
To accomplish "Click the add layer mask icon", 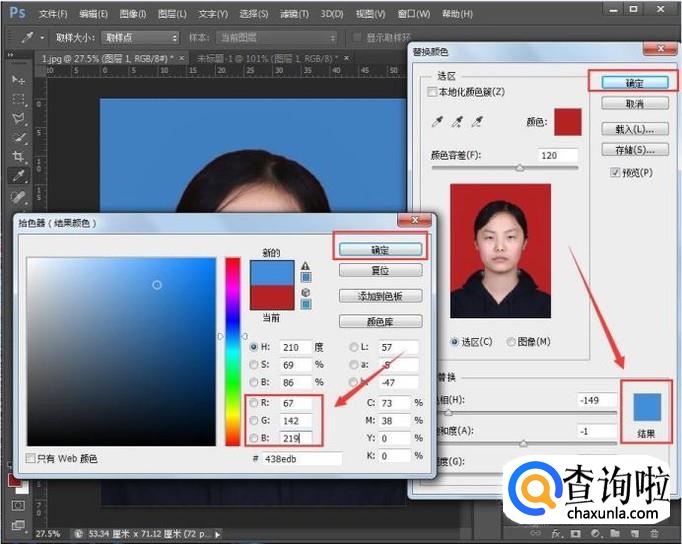I will click(575, 533).
